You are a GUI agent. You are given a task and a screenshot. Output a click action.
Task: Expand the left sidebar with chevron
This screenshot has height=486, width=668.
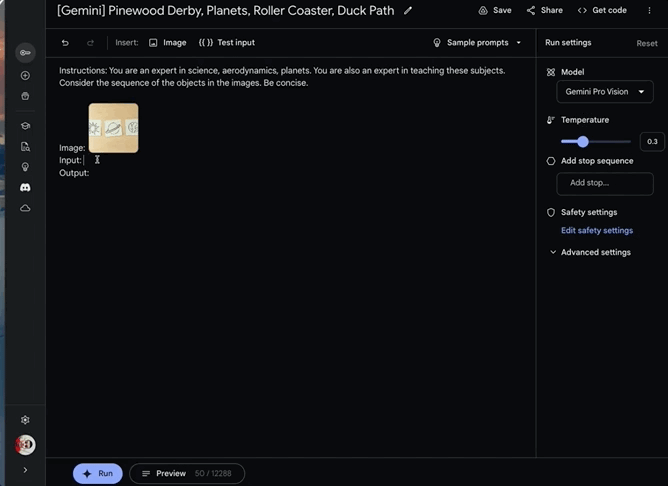25,469
